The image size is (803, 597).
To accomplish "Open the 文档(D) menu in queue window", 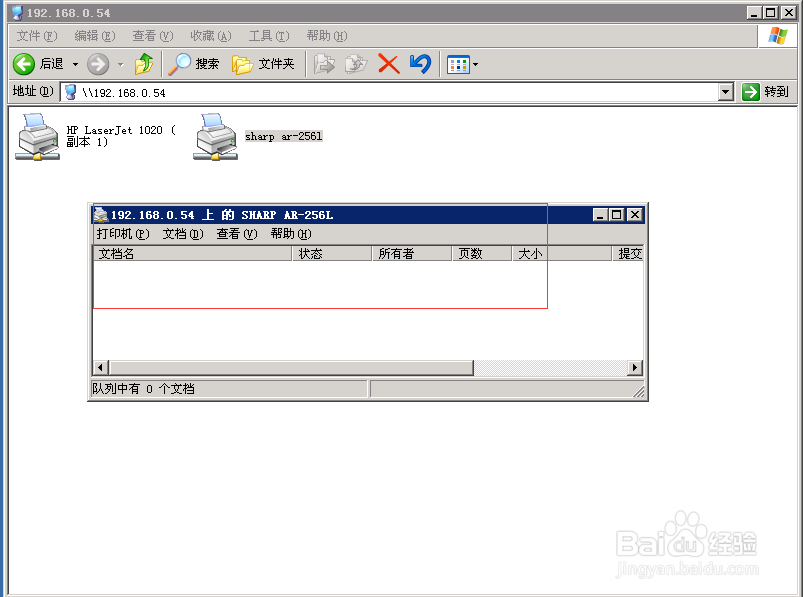I will tap(183, 234).
